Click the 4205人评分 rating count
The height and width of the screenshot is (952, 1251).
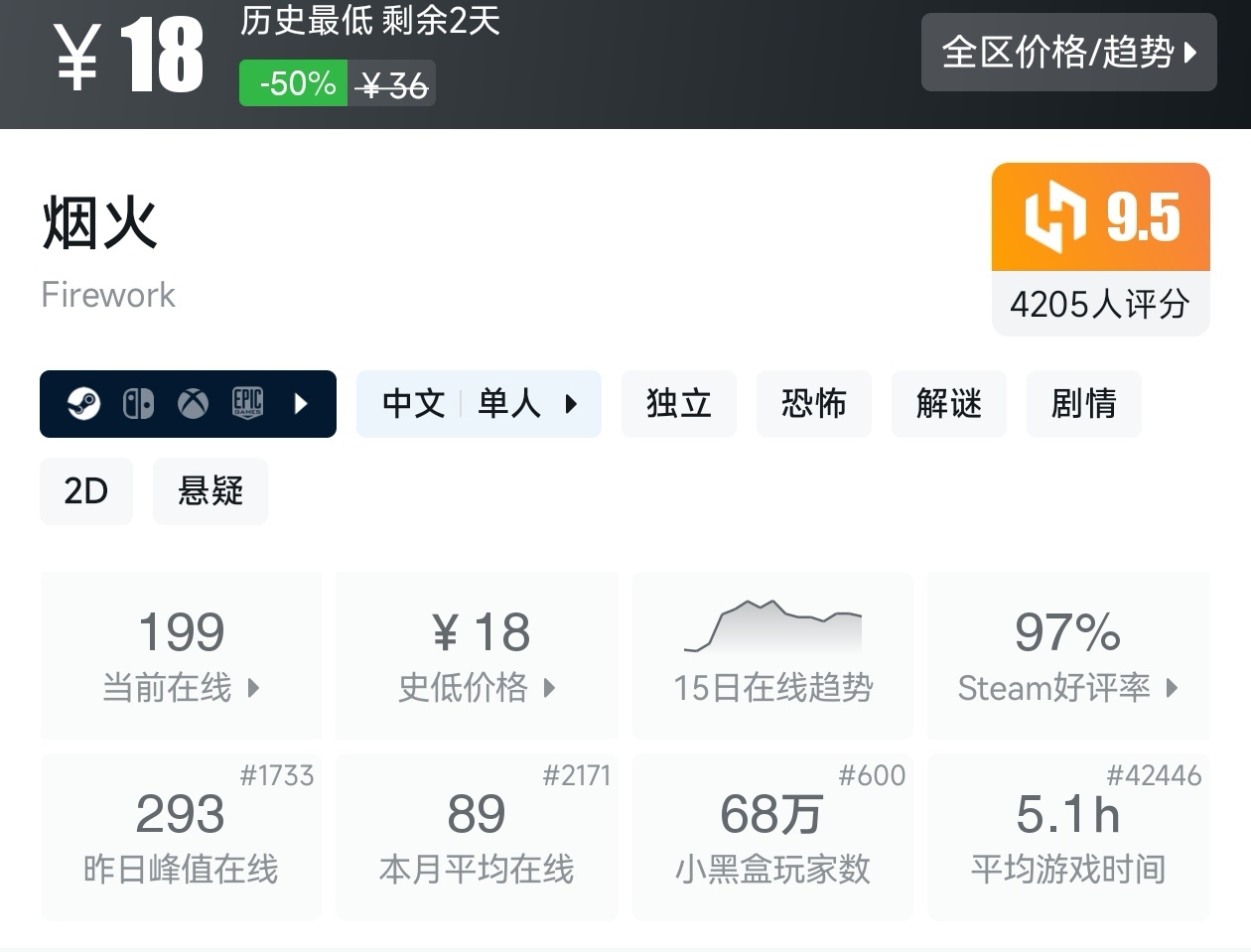coord(1100,304)
